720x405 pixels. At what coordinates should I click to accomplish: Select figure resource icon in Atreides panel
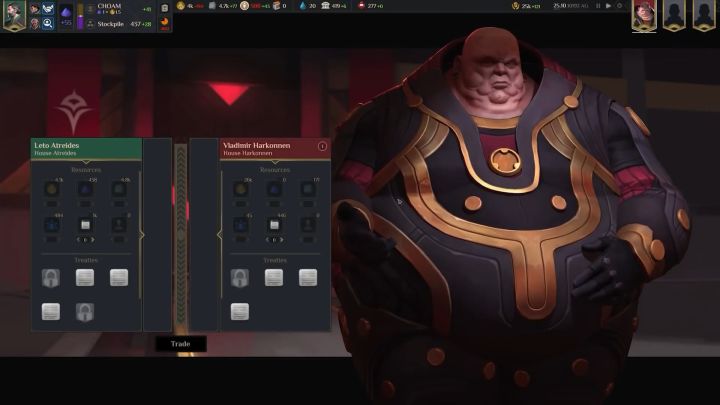point(119,225)
